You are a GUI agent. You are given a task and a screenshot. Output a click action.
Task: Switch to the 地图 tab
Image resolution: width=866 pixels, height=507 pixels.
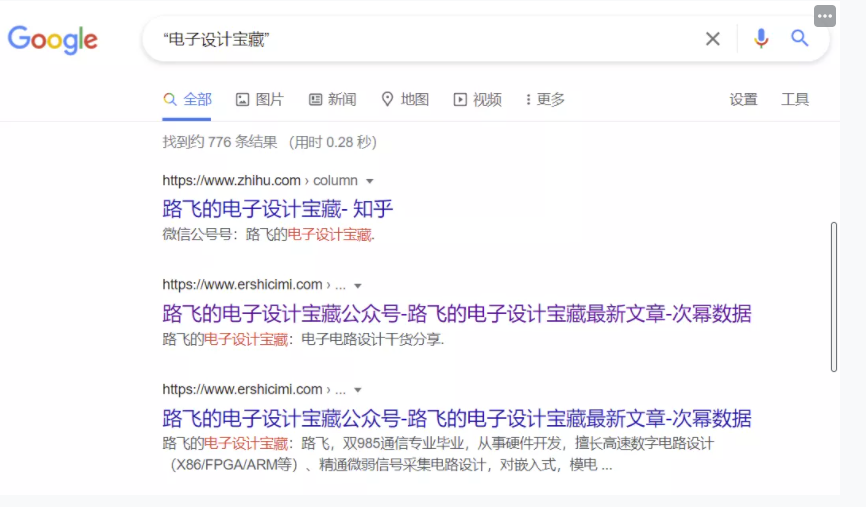pos(405,99)
